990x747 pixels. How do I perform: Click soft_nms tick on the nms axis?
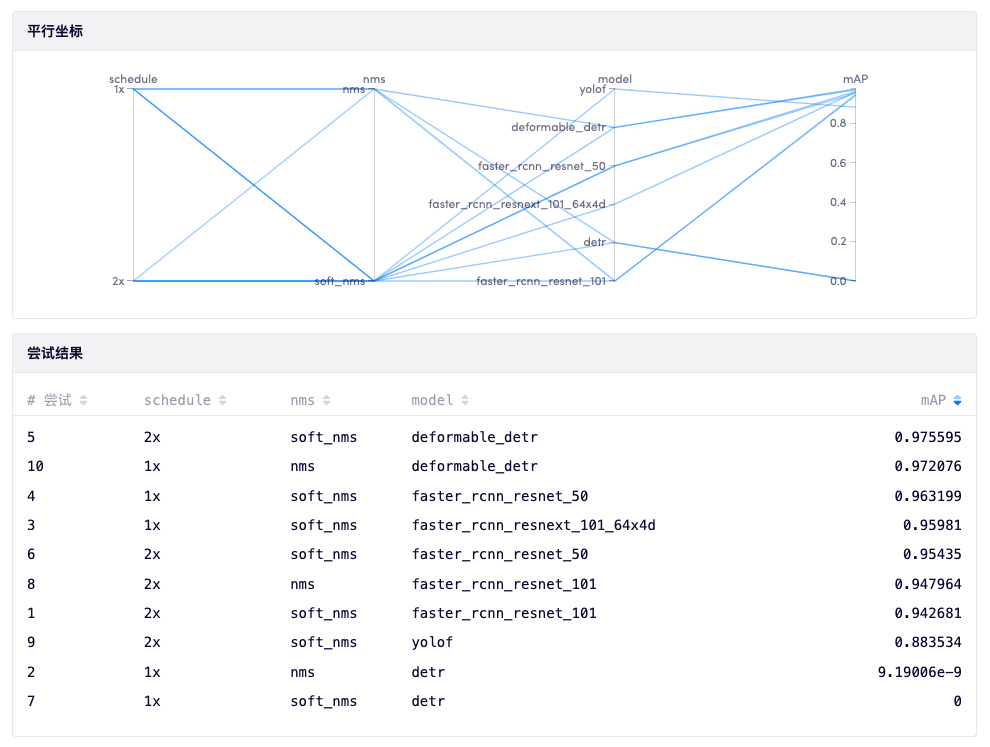(340, 282)
